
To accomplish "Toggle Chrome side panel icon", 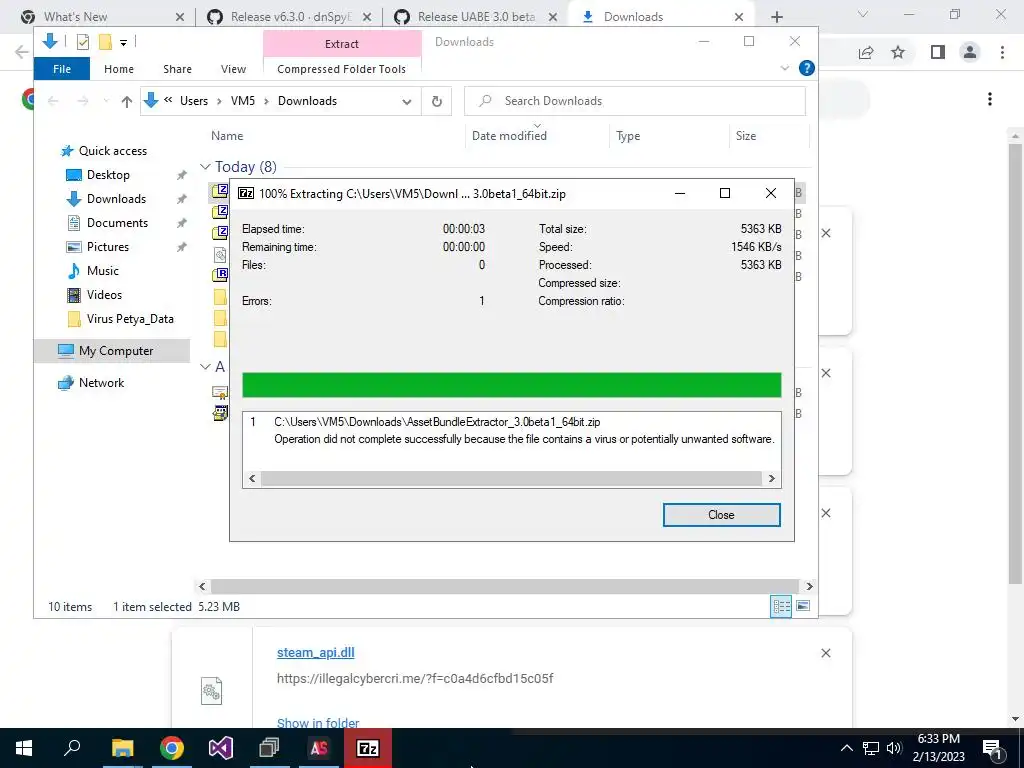I will point(938,52).
